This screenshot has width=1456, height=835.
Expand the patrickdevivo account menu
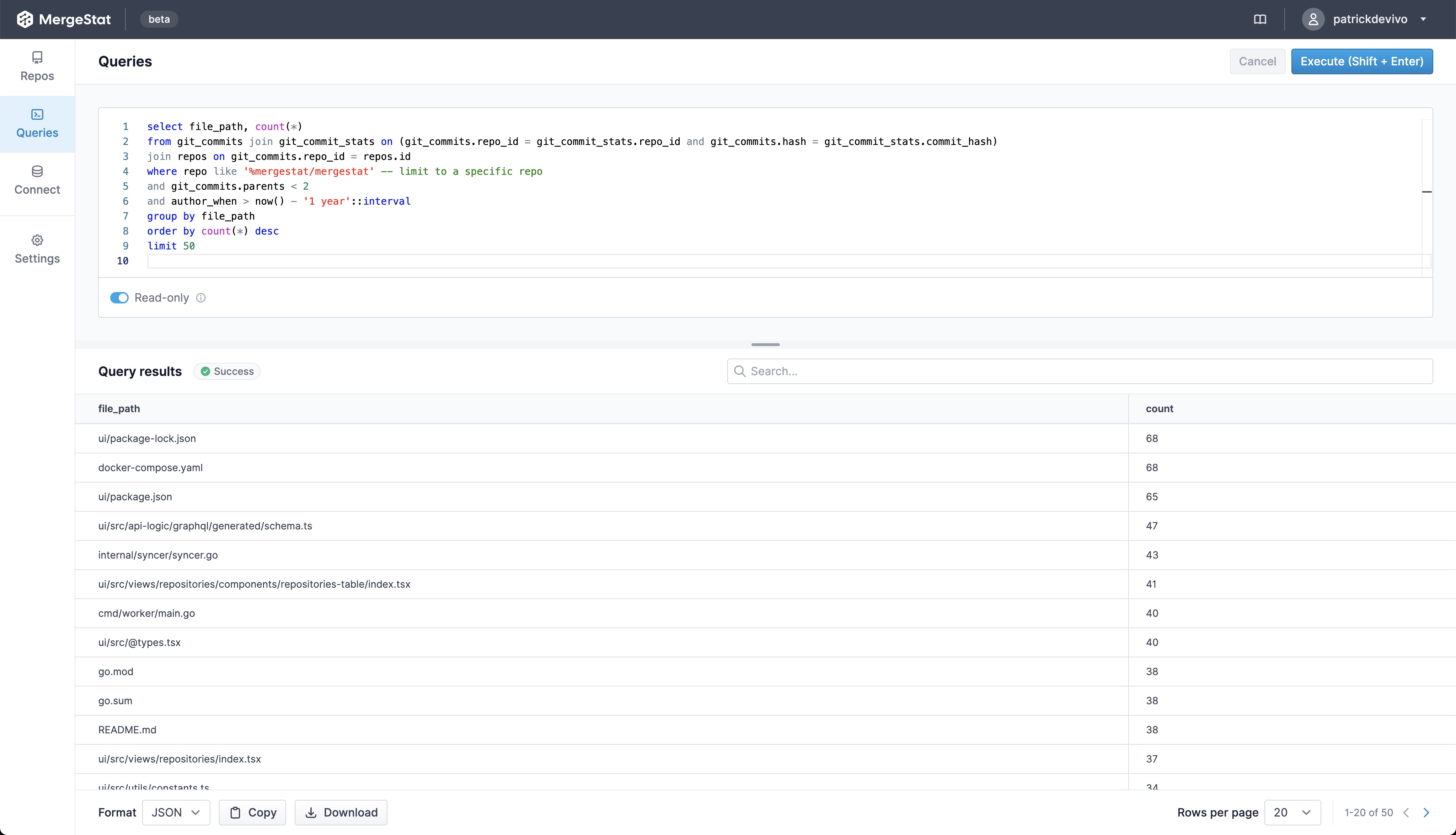pos(1423,20)
